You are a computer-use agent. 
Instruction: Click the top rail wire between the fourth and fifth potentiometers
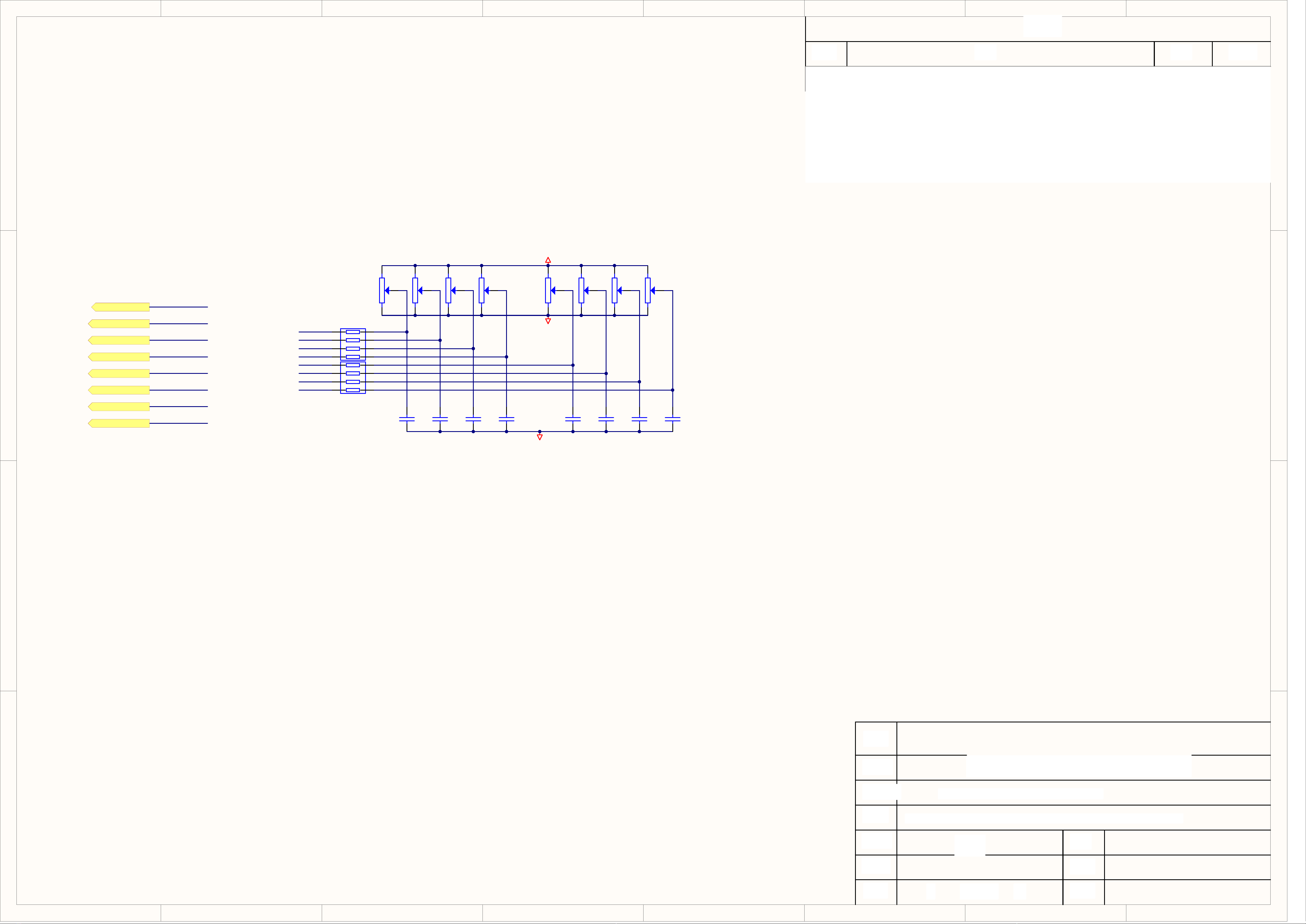tap(514, 266)
